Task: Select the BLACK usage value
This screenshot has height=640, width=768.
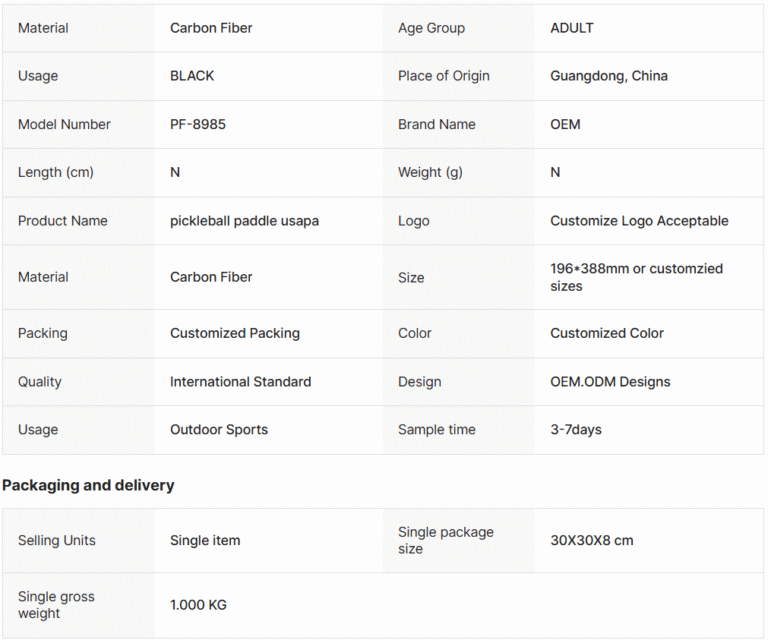Action: tap(192, 76)
